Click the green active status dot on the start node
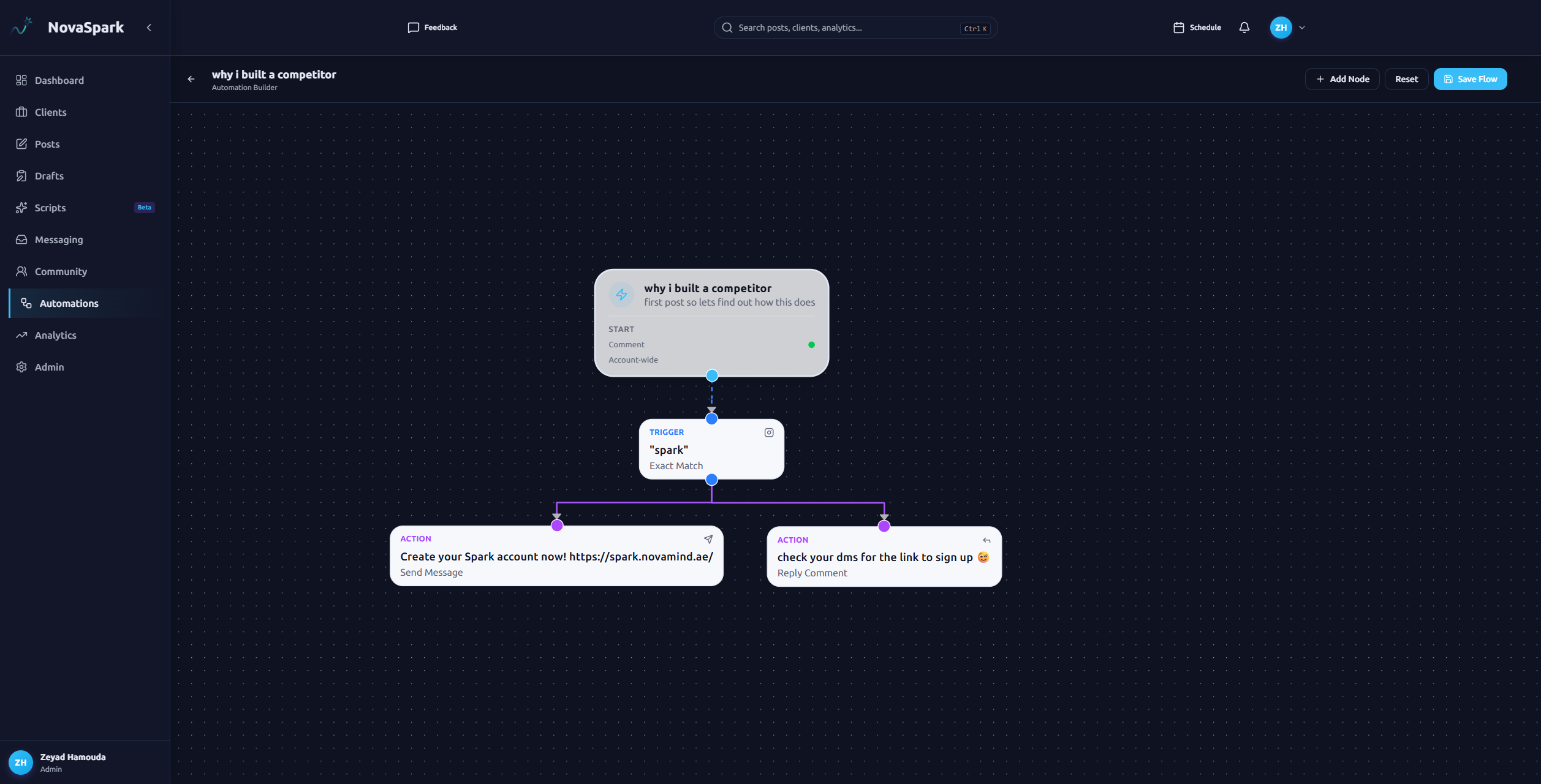This screenshot has height=784, width=1541. coord(811,345)
